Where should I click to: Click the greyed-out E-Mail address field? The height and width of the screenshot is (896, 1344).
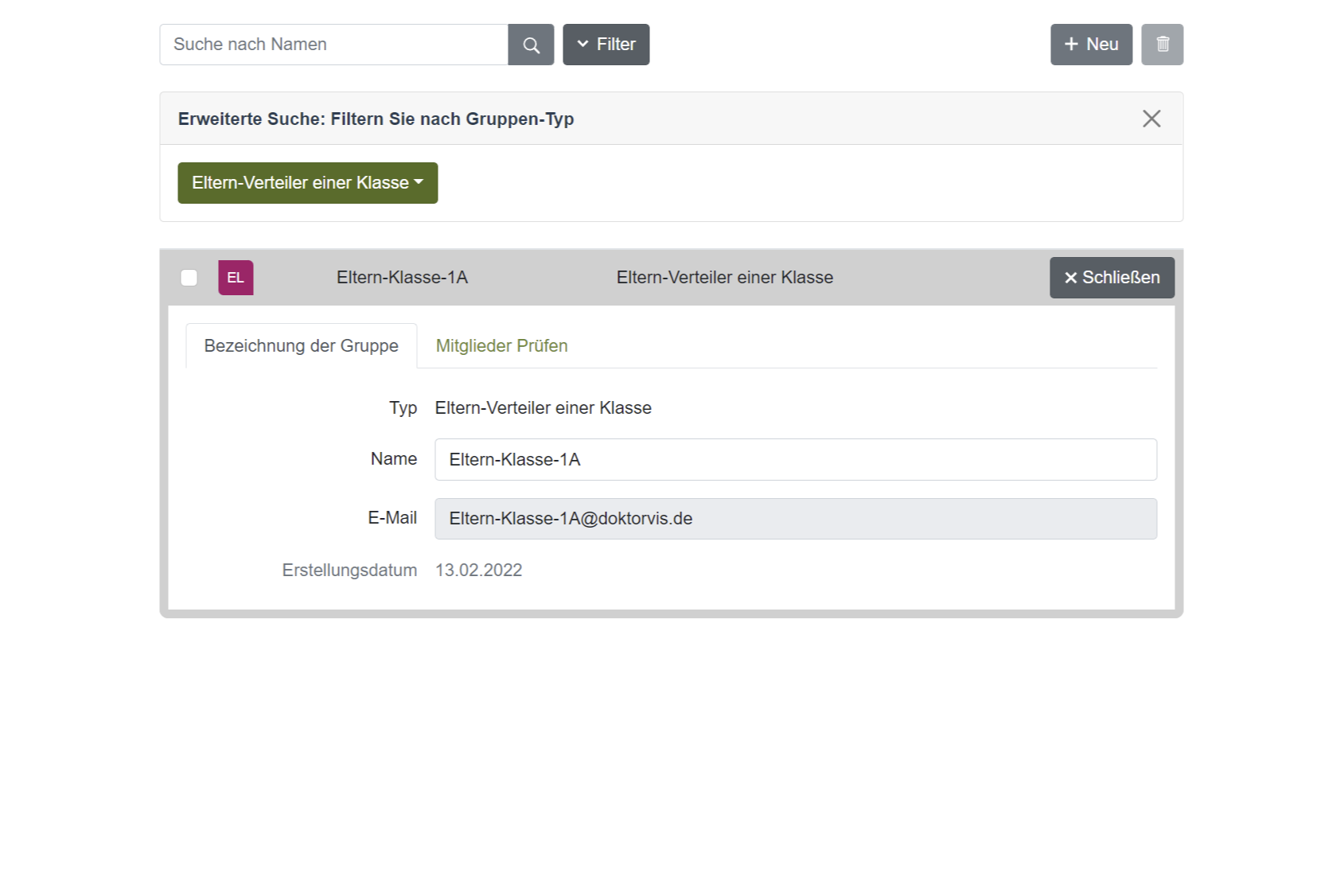pyautogui.click(x=795, y=519)
